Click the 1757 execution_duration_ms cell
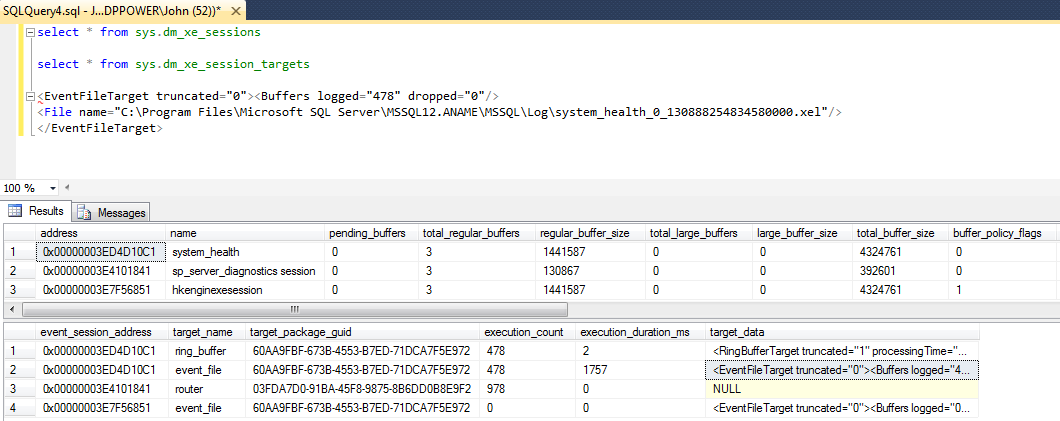The width and height of the screenshot is (1060, 421). (x=641, y=370)
